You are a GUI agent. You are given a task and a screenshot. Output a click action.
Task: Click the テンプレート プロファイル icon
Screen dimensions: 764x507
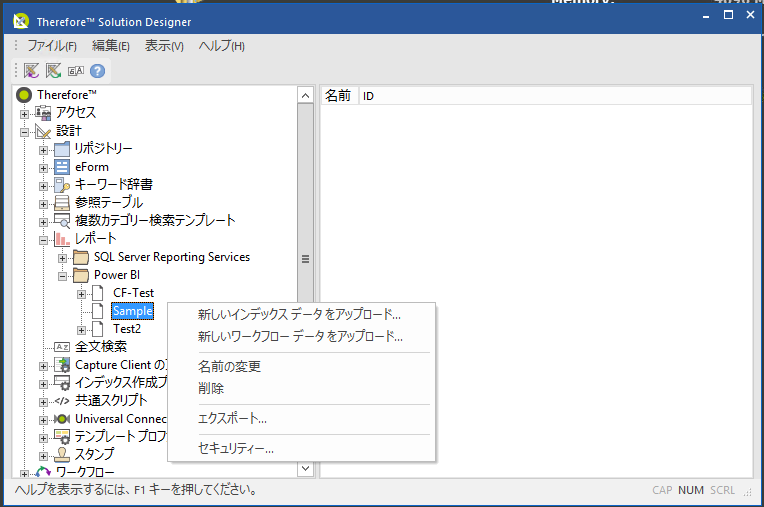(x=62, y=437)
